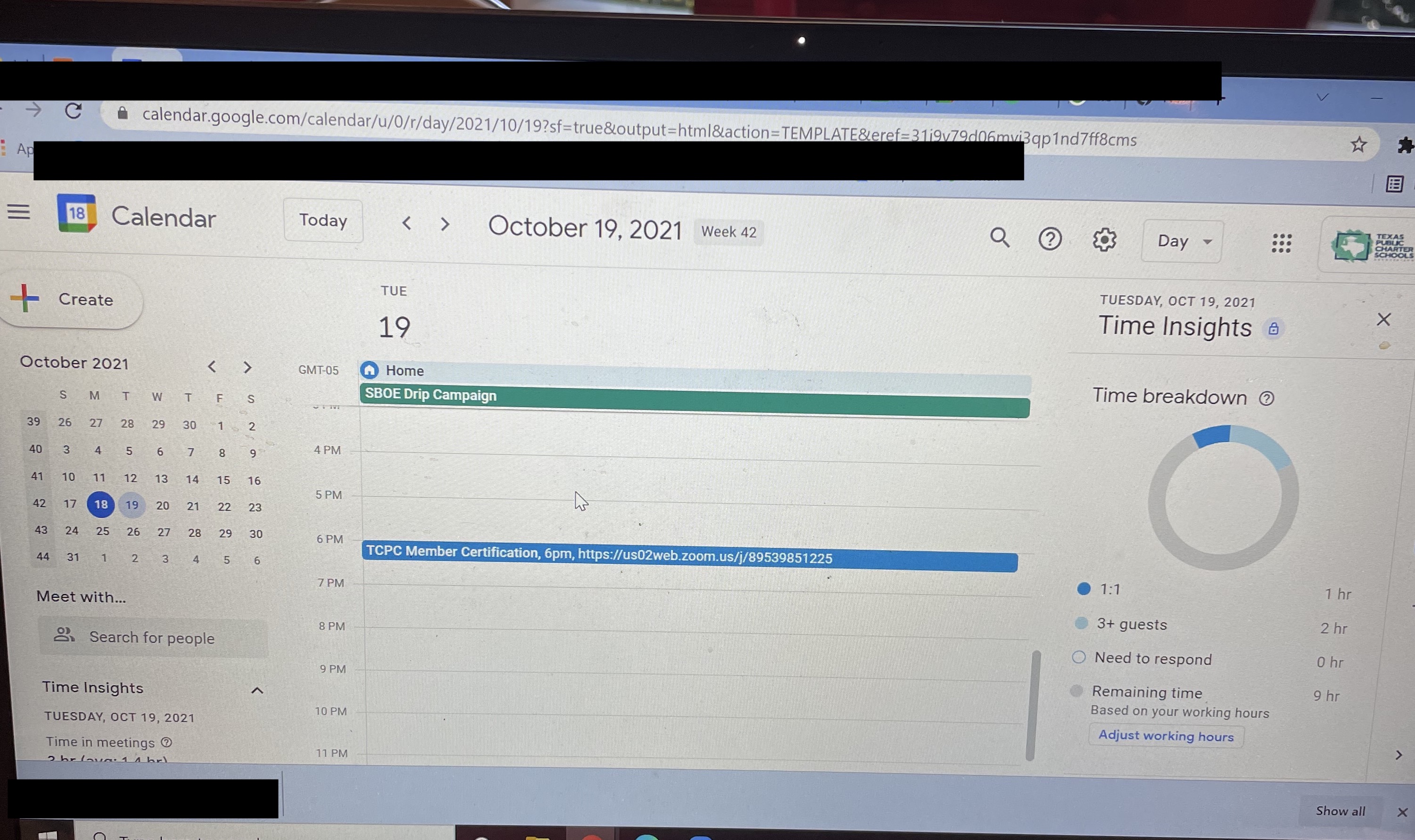Navigate to next day using forward arrow
The width and height of the screenshot is (1415, 840).
pos(444,222)
